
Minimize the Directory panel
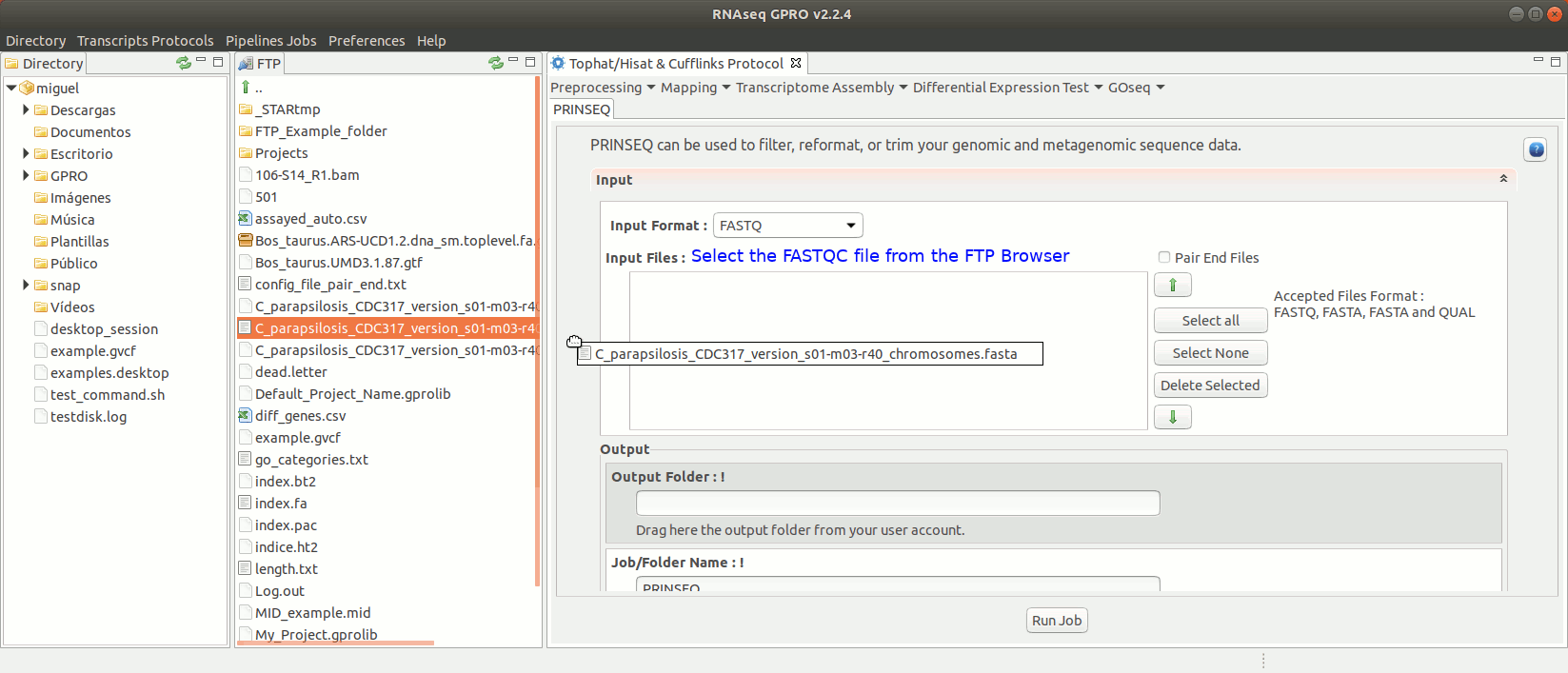[201, 62]
